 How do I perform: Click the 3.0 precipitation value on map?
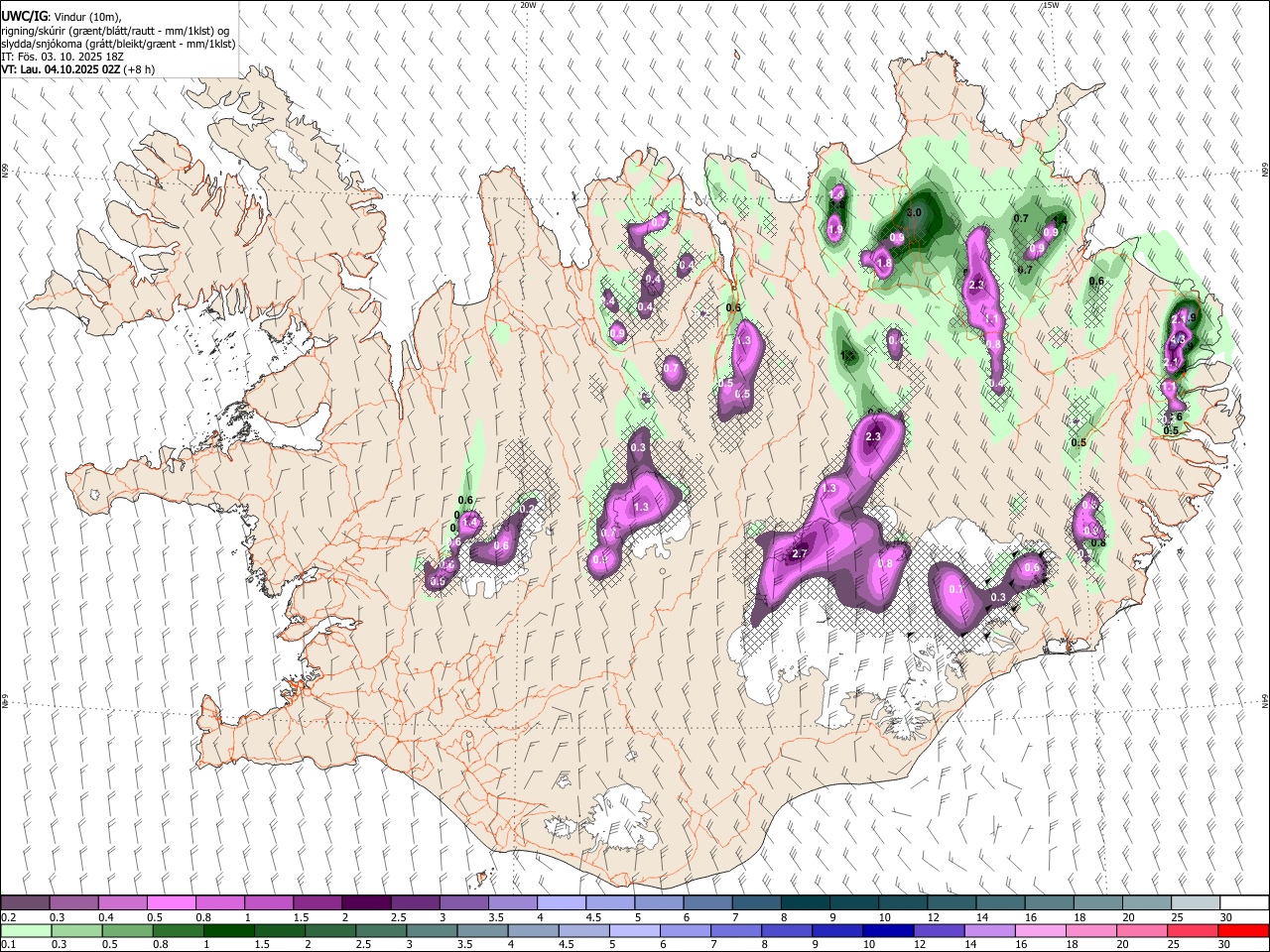pos(914,212)
